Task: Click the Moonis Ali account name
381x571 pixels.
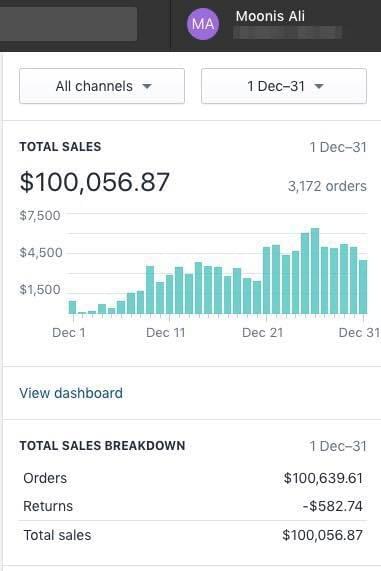Action: pyautogui.click(x=270, y=16)
